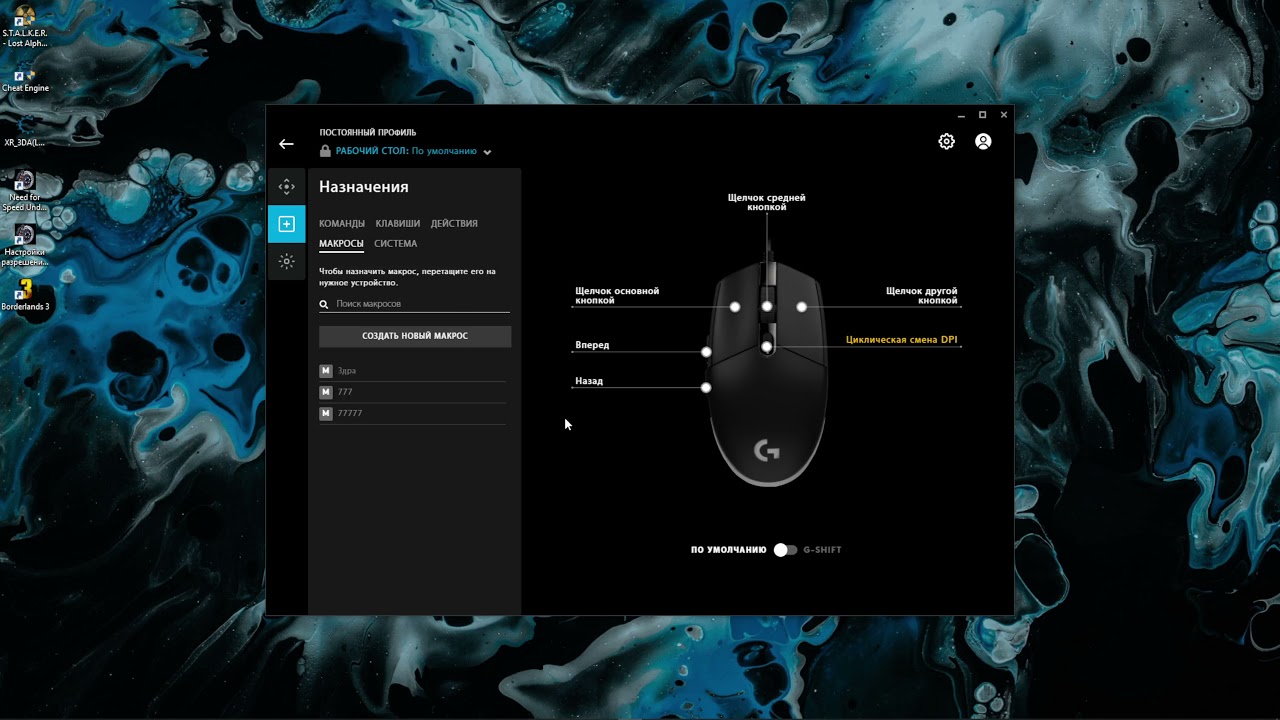Open Need for Speed Underground shortcut

[25, 190]
